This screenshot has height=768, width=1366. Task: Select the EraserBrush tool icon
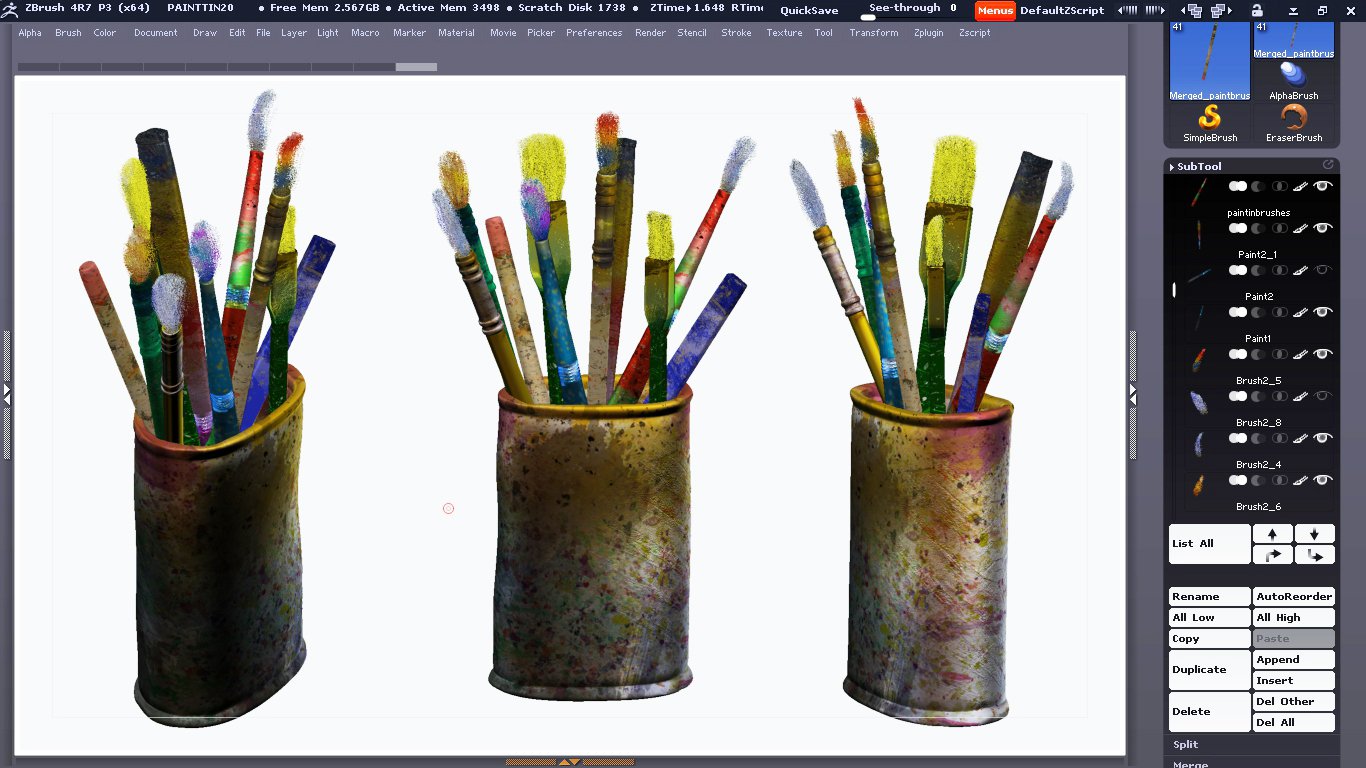(x=1294, y=123)
